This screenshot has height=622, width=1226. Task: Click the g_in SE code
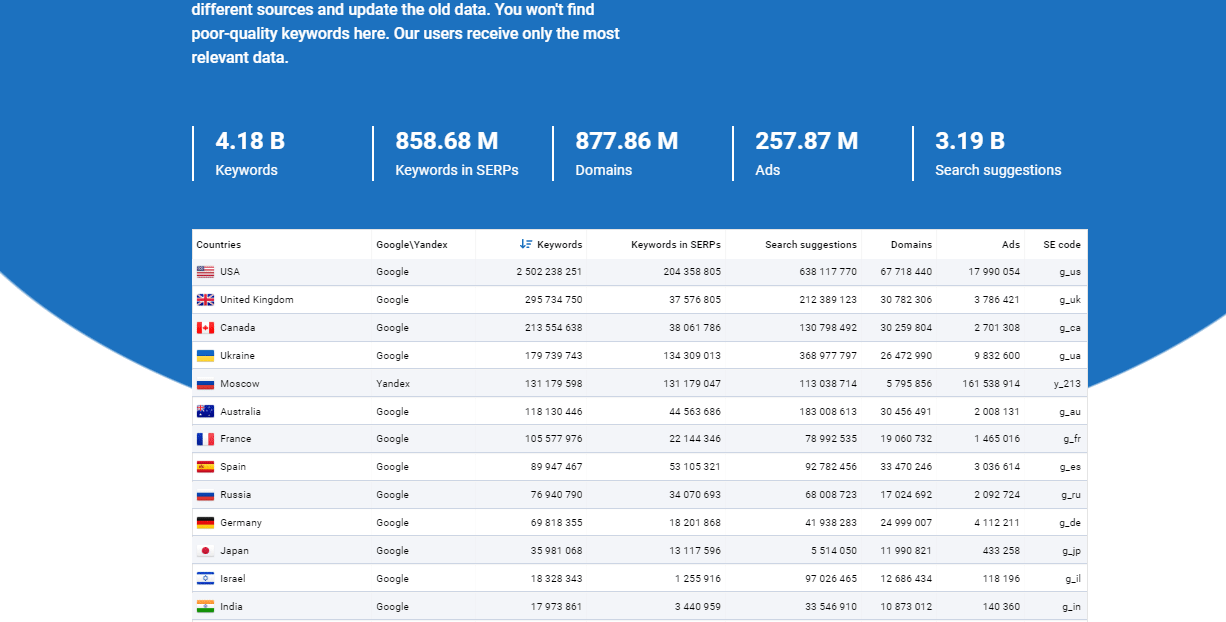1071,607
